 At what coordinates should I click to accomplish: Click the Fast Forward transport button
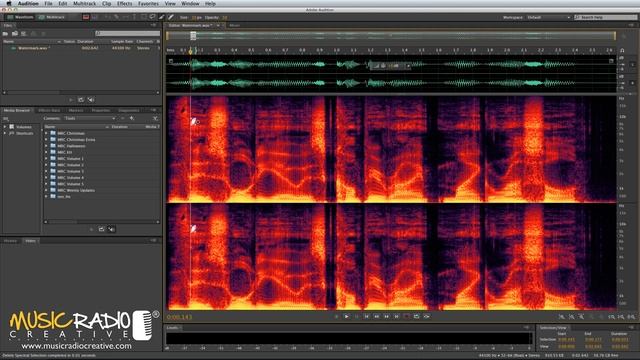point(387,316)
